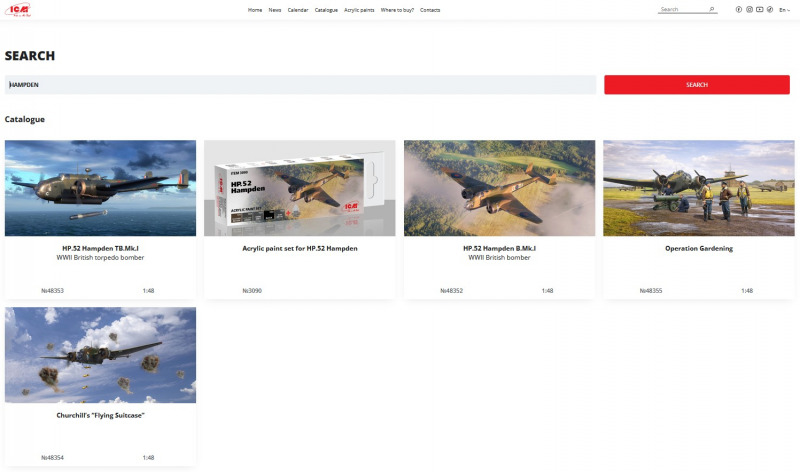
Task: Click item number №48354
Action: pos(53,458)
